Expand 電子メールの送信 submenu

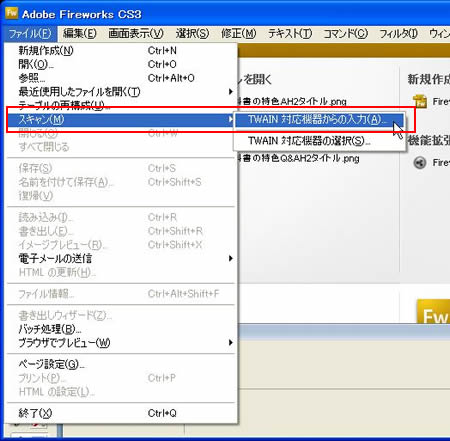pyautogui.click(x=121, y=258)
